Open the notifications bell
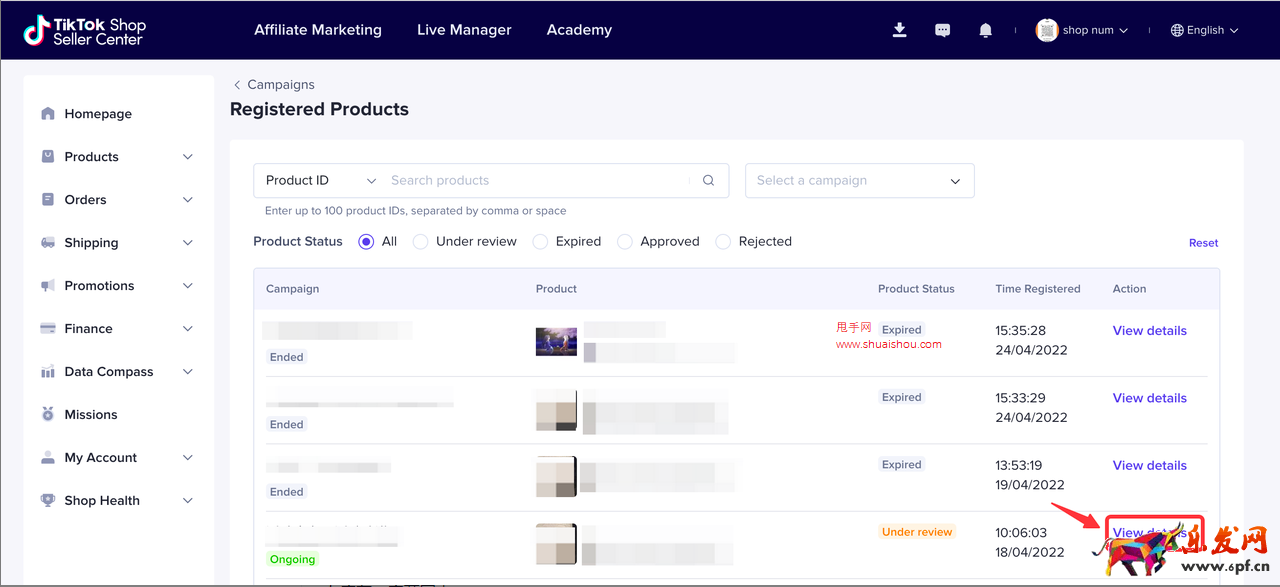 (x=985, y=30)
